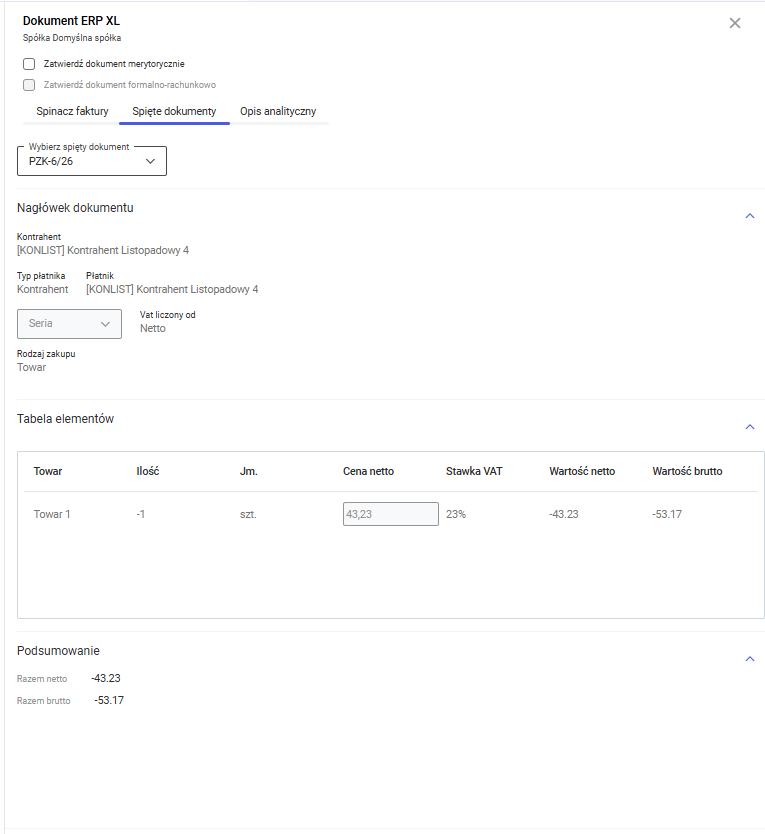765x834 pixels.
Task: Collapse the Tabela elementów section
Action: (750, 427)
